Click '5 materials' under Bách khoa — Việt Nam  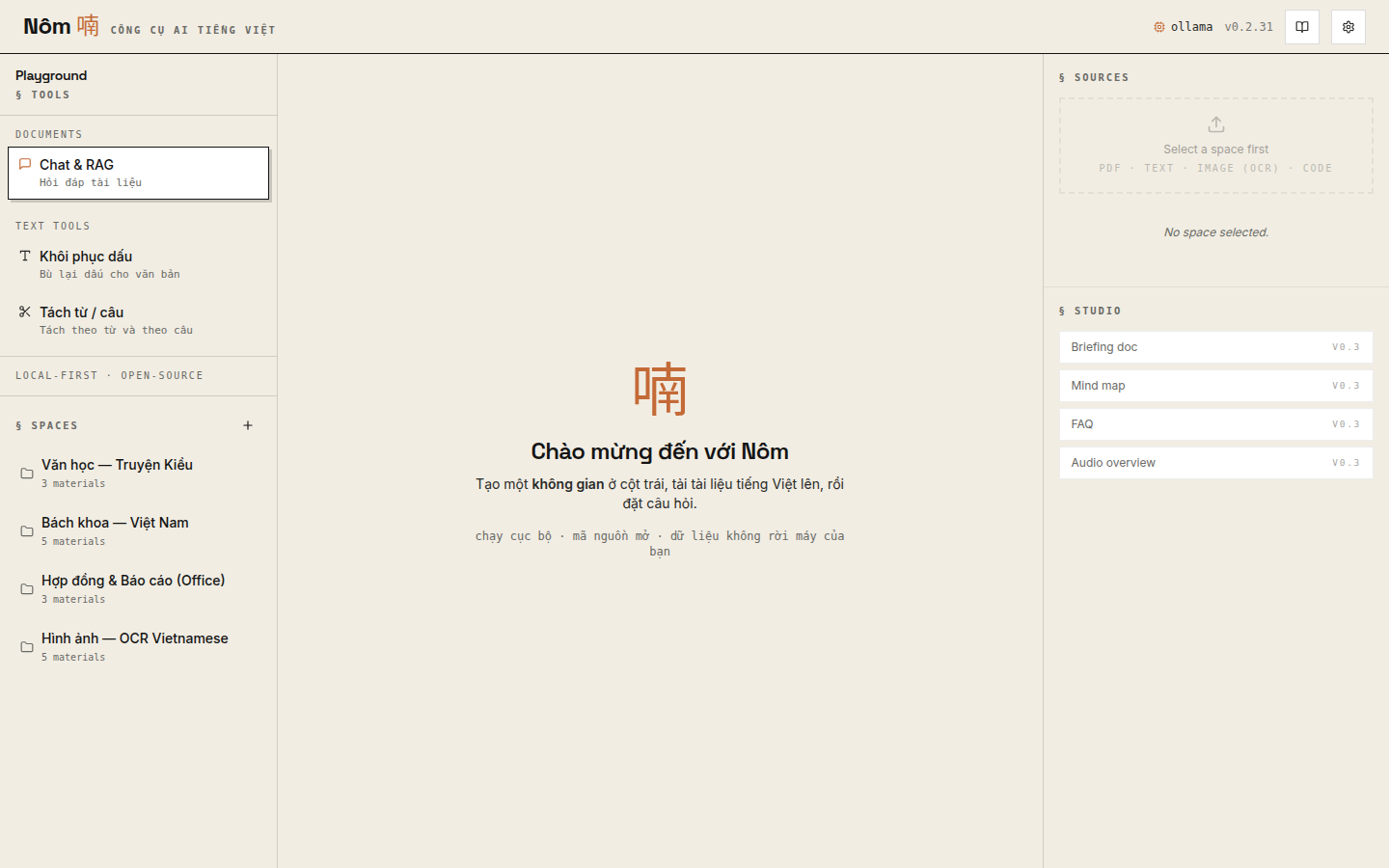click(73, 541)
